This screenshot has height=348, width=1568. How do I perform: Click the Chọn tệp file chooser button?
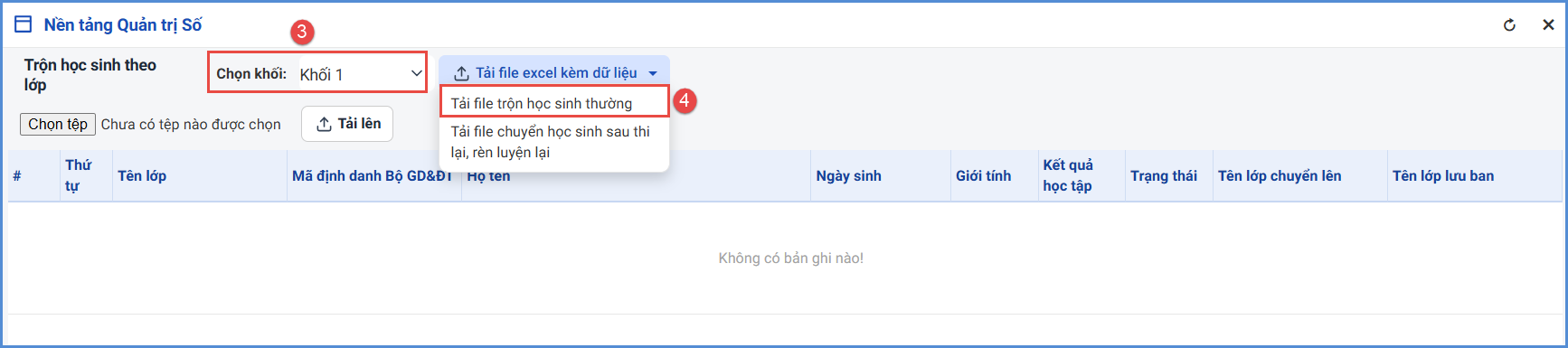click(58, 124)
